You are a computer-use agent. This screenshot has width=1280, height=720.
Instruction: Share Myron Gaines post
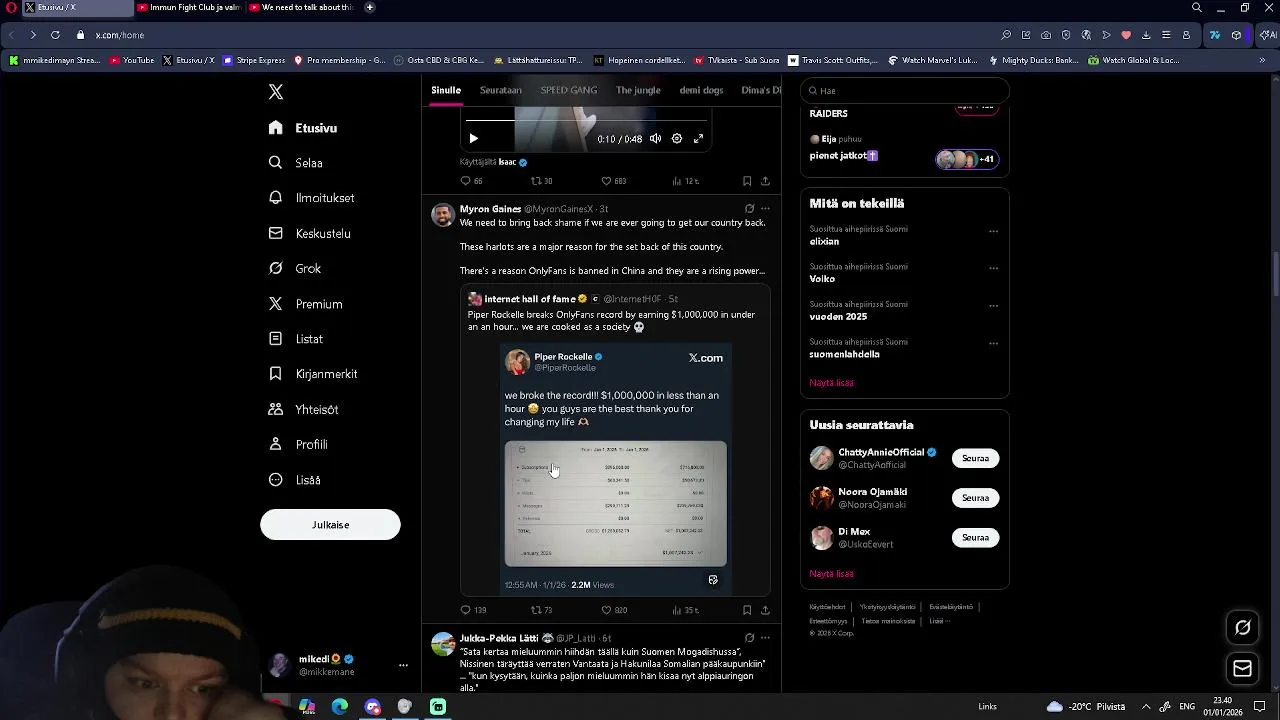pyautogui.click(x=765, y=610)
